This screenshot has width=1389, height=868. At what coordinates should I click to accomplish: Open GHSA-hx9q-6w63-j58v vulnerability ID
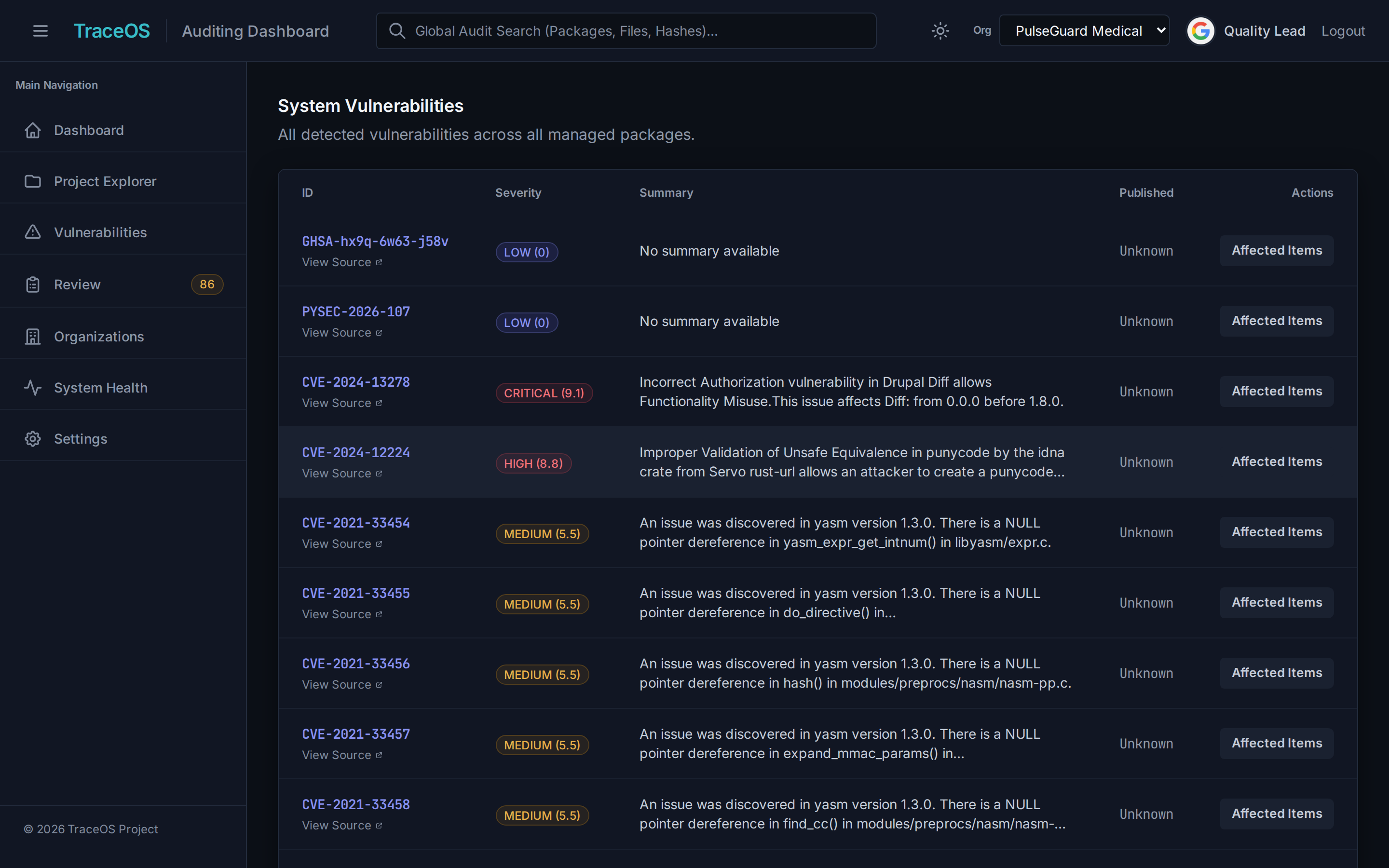click(375, 242)
